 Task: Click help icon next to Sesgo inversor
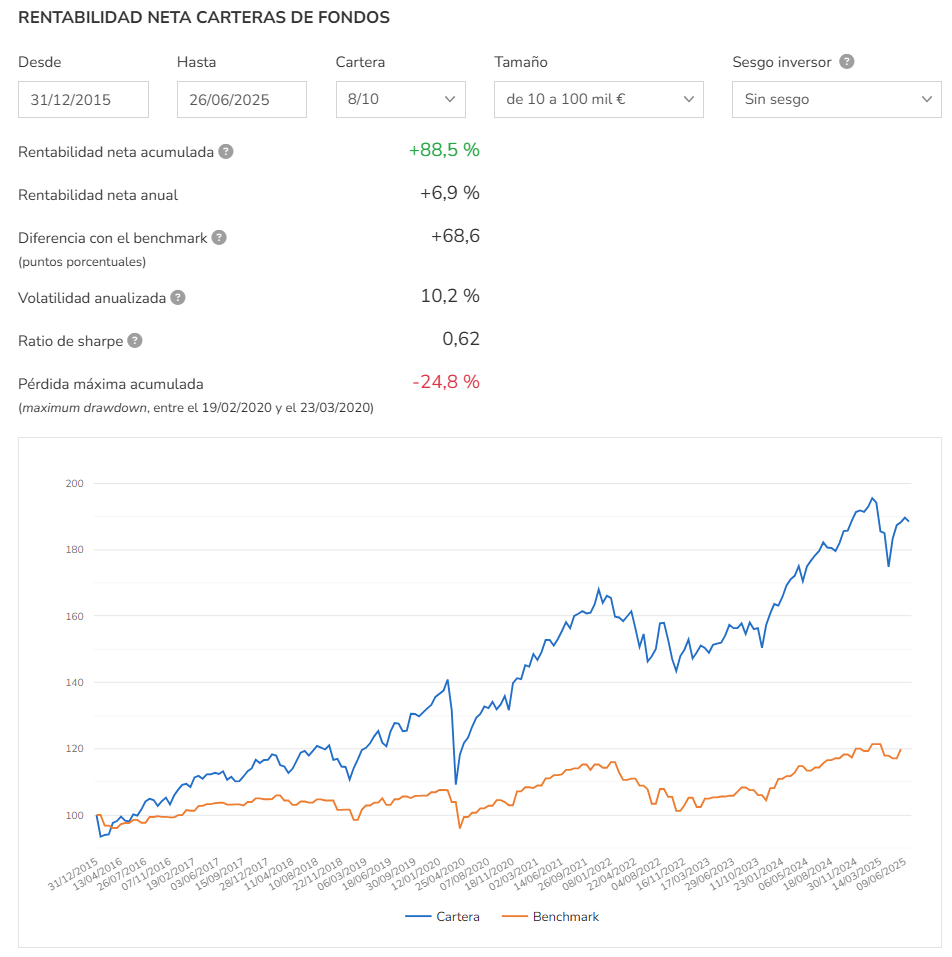click(846, 62)
